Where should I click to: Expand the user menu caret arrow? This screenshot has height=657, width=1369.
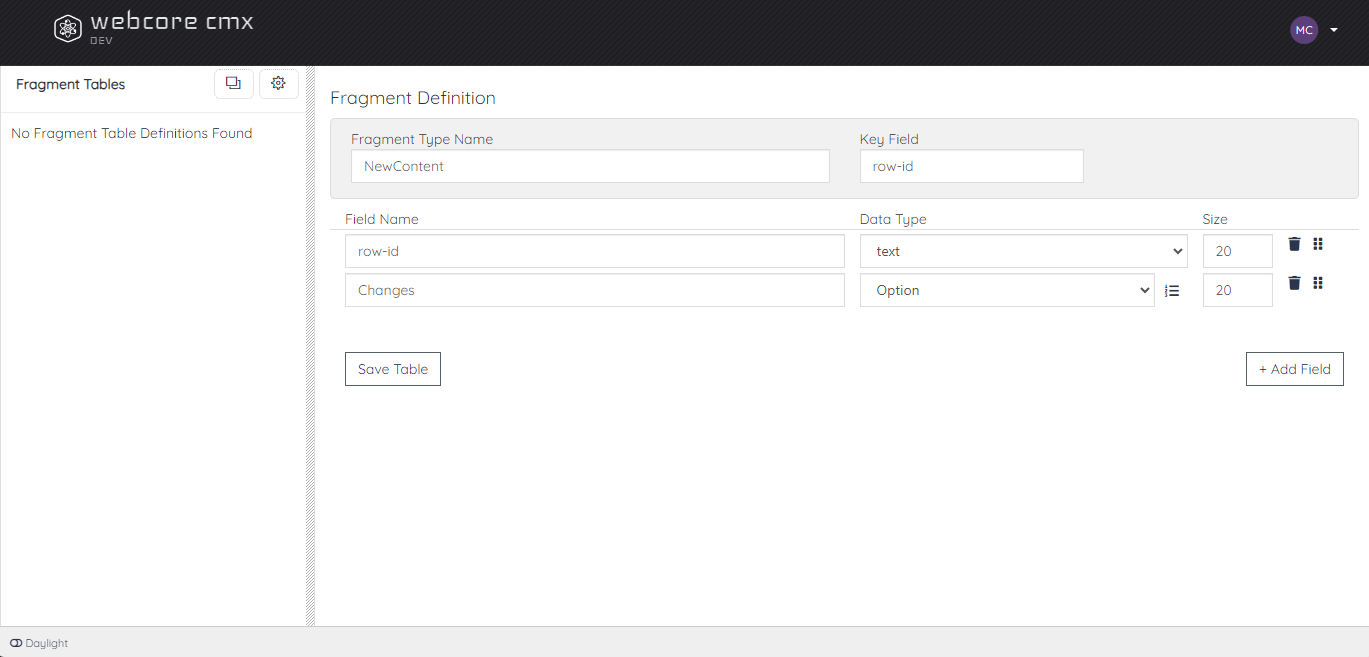point(1334,30)
